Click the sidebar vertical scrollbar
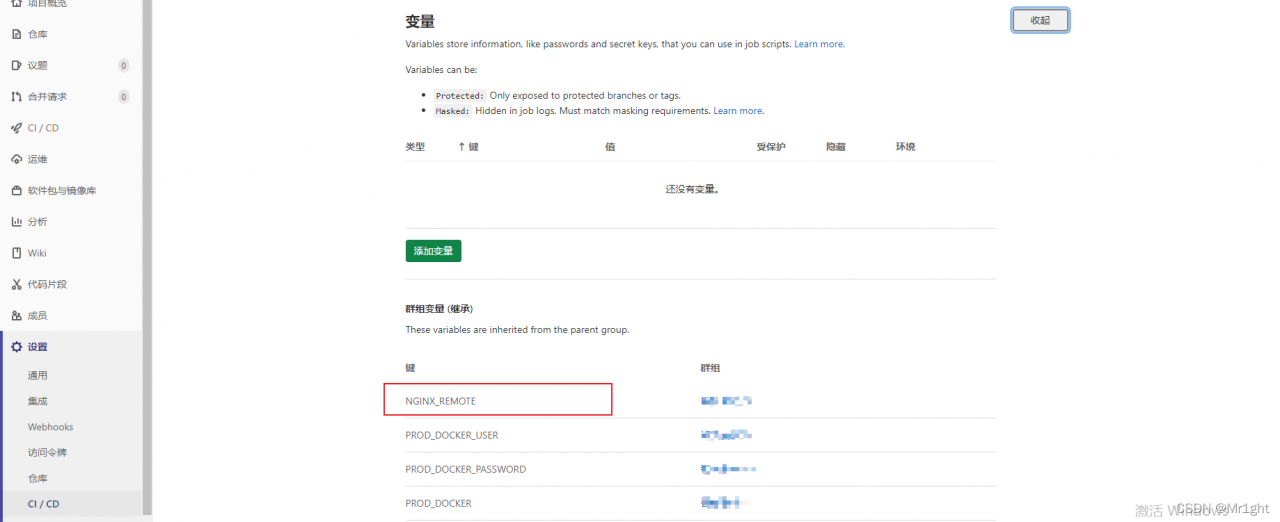 tap(147, 256)
